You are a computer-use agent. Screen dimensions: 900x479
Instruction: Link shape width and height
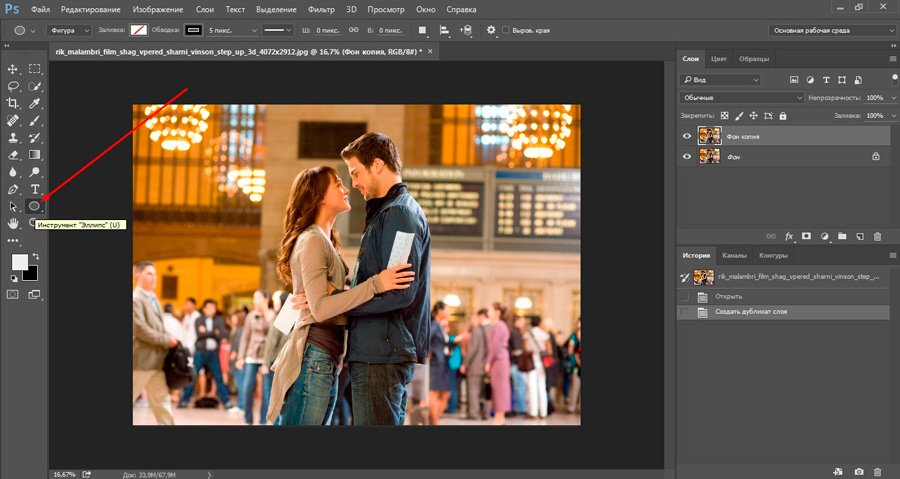354,30
